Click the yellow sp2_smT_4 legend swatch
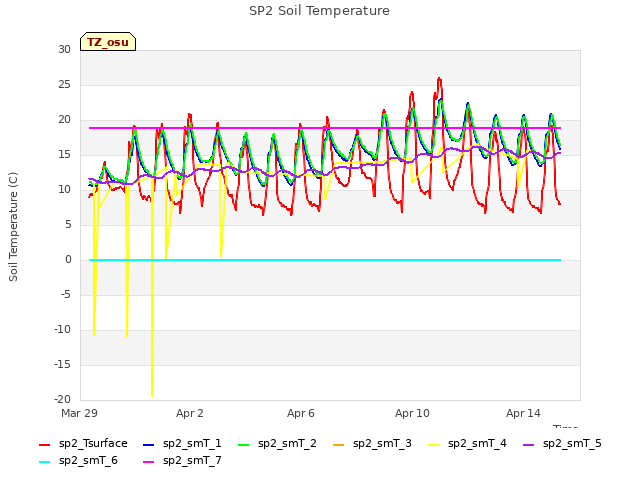 tap(434, 444)
